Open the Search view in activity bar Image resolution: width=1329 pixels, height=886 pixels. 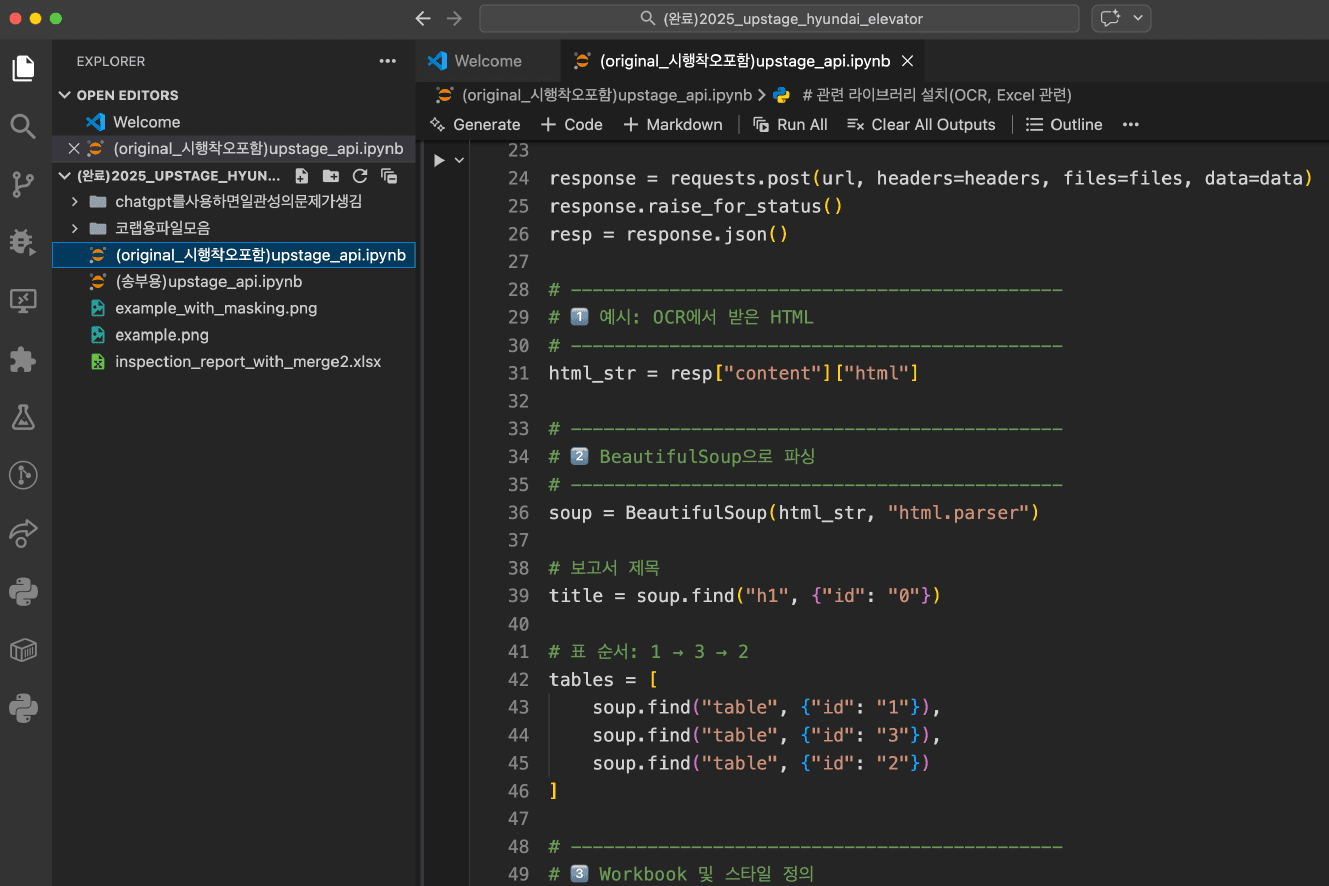(23, 126)
